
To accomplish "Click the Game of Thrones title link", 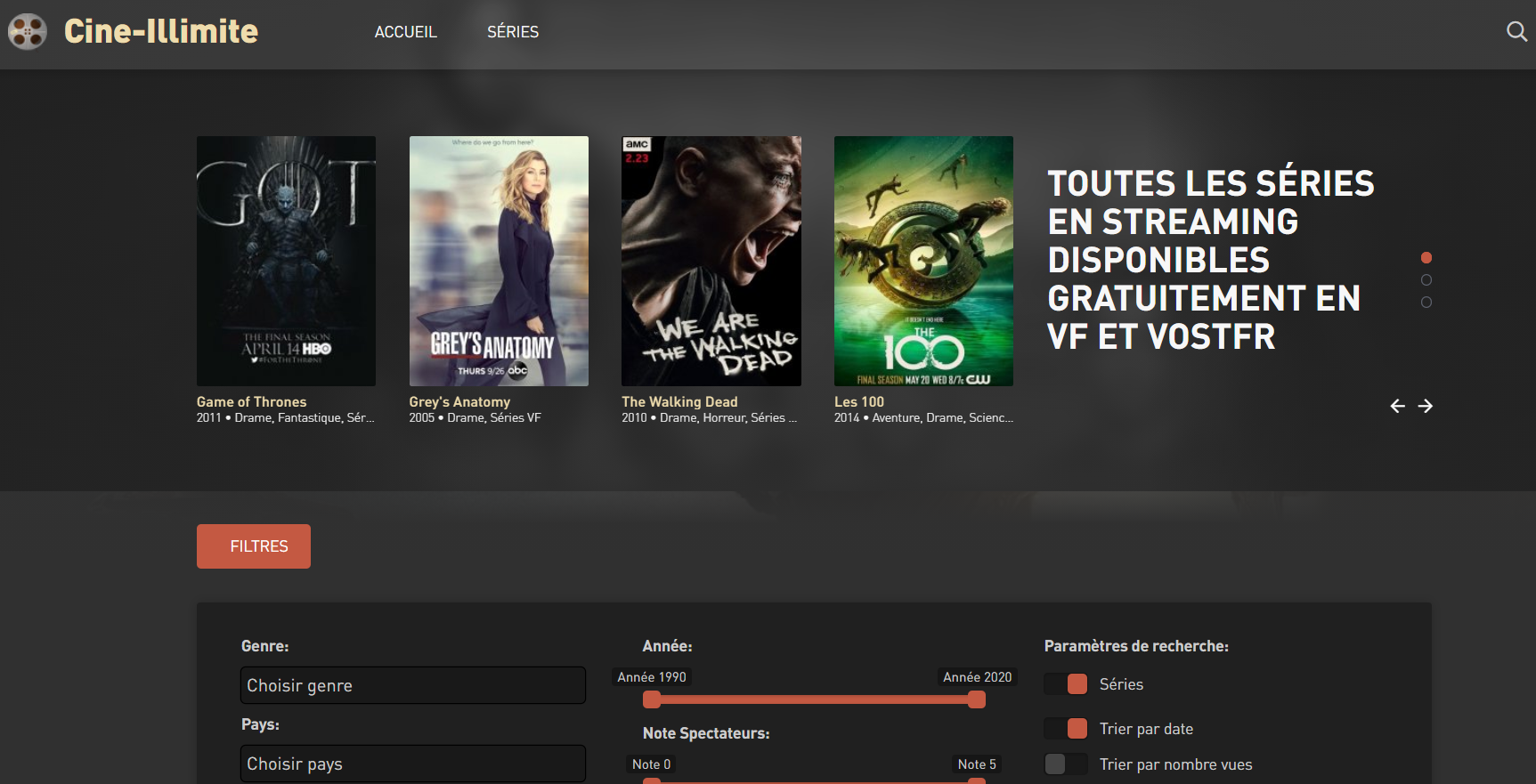I will [251, 402].
